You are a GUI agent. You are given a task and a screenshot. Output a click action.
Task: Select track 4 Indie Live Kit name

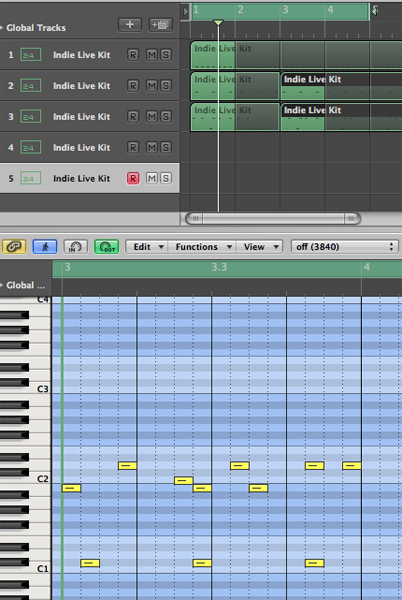pos(81,147)
